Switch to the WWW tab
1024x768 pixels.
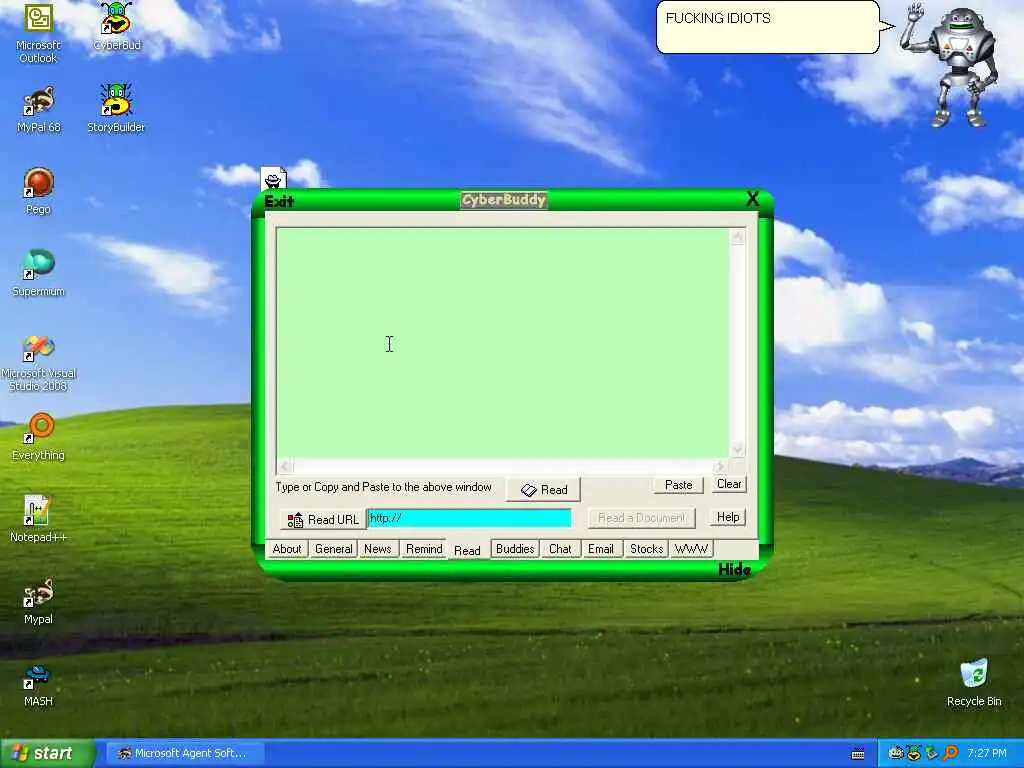[x=691, y=549]
